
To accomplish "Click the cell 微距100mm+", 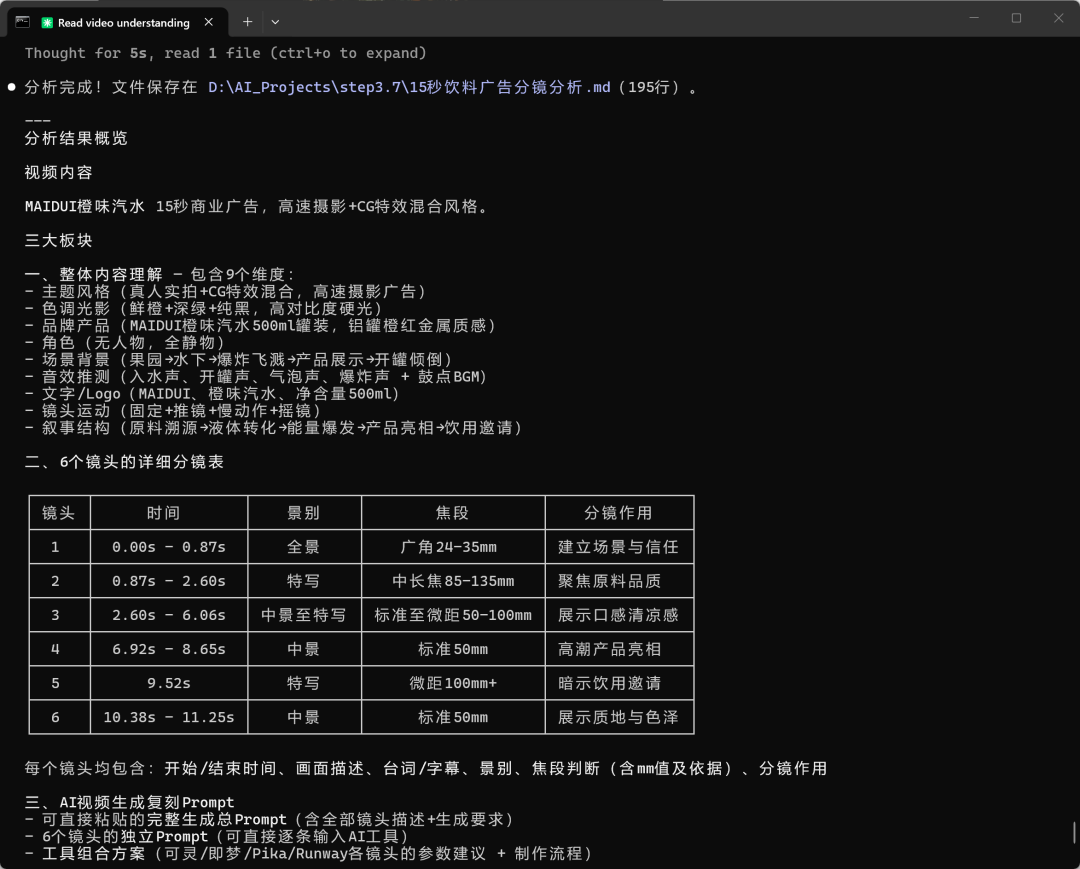I will pyautogui.click(x=453, y=683).
